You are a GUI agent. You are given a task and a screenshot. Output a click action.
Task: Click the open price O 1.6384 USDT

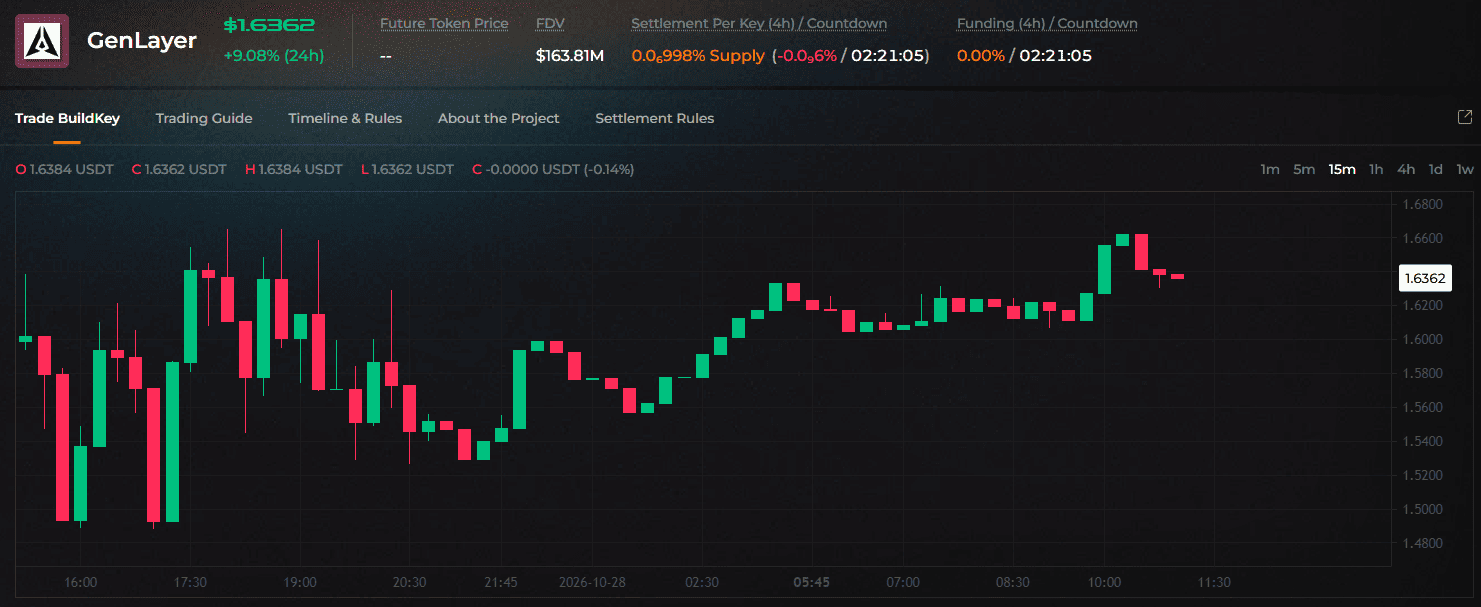tap(64, 169)
